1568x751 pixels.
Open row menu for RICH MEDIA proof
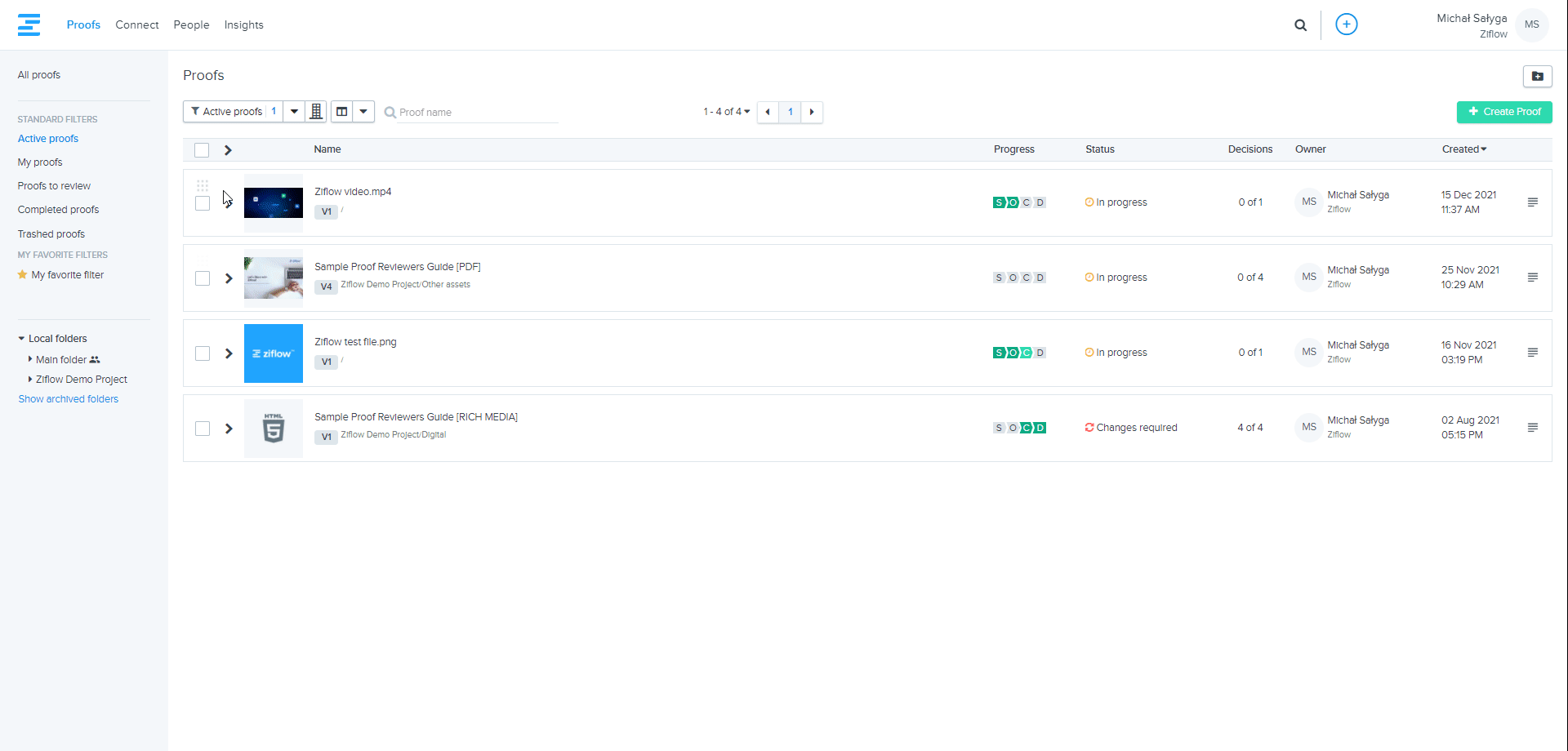pos(1533,428)
